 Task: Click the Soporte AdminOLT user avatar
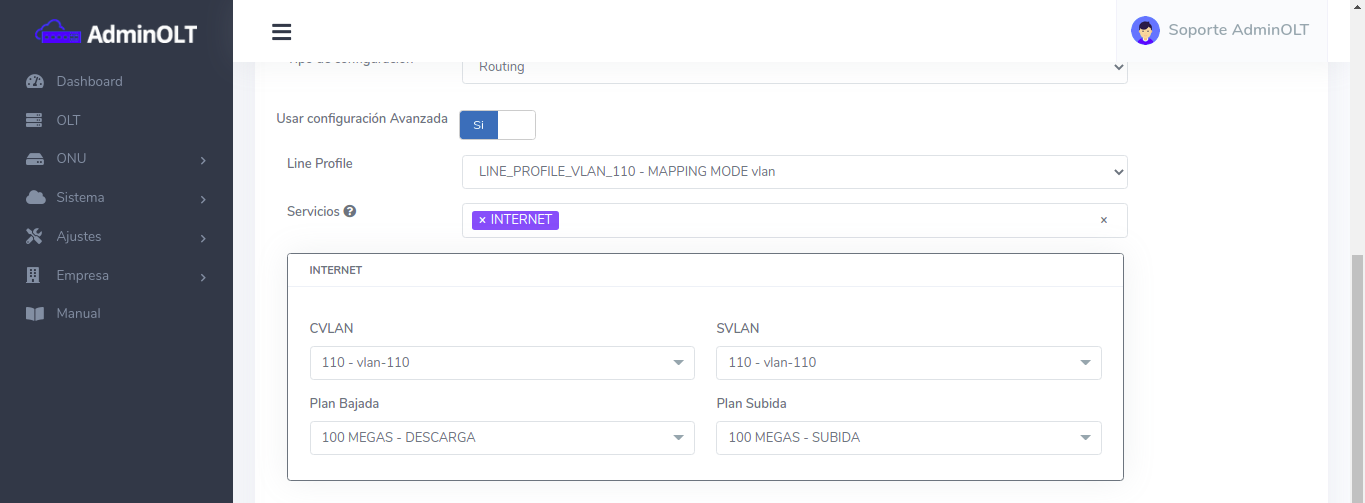1145,30
